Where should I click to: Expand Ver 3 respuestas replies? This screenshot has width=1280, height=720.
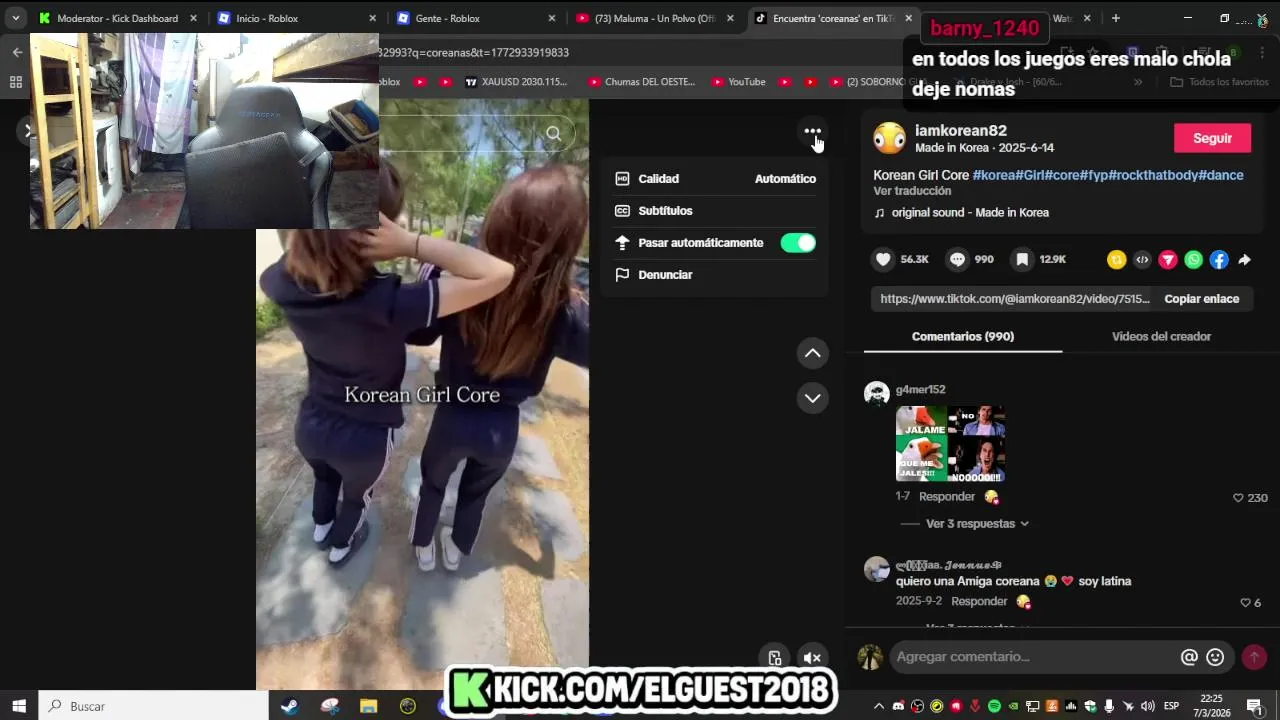coord(977,524)
